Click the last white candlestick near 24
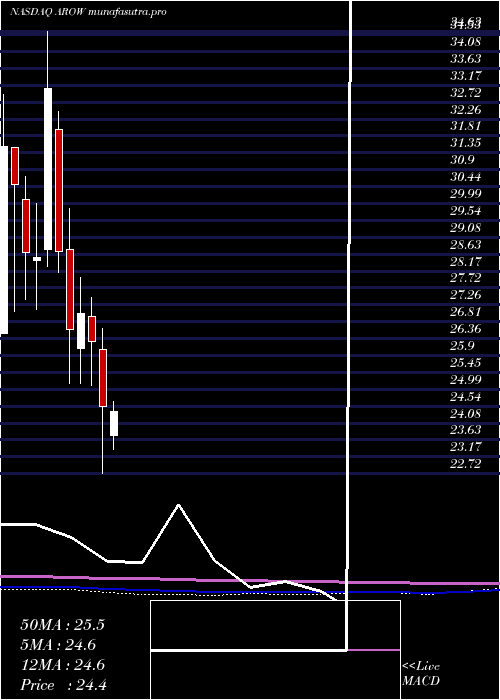500x700 pixels. [x=114, y=423]
